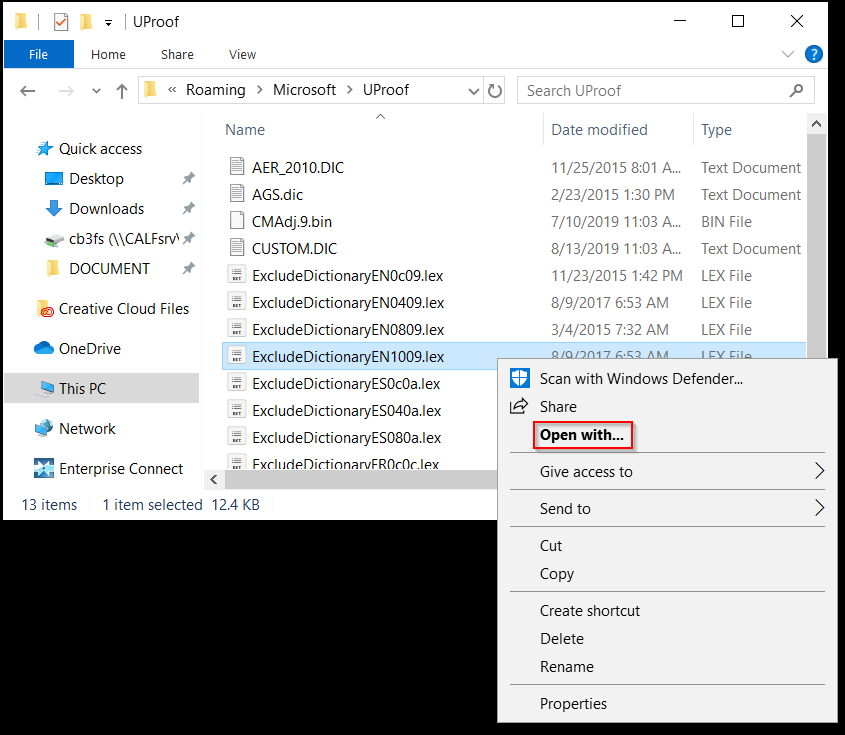Click the Share icon in the context menu
845x735 pixels.
click(x=519, y=406)
